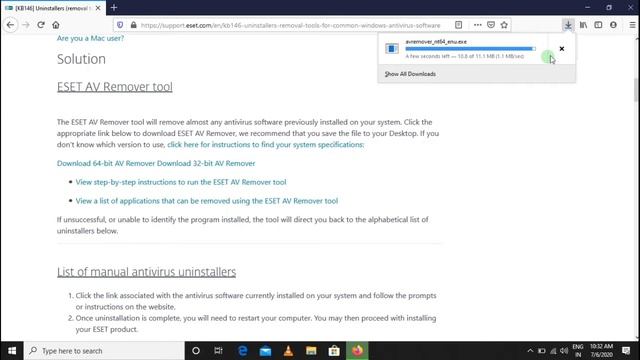640x360 pixels.
Task: Open Task View on the taskbar
Action: pos(218,351)
